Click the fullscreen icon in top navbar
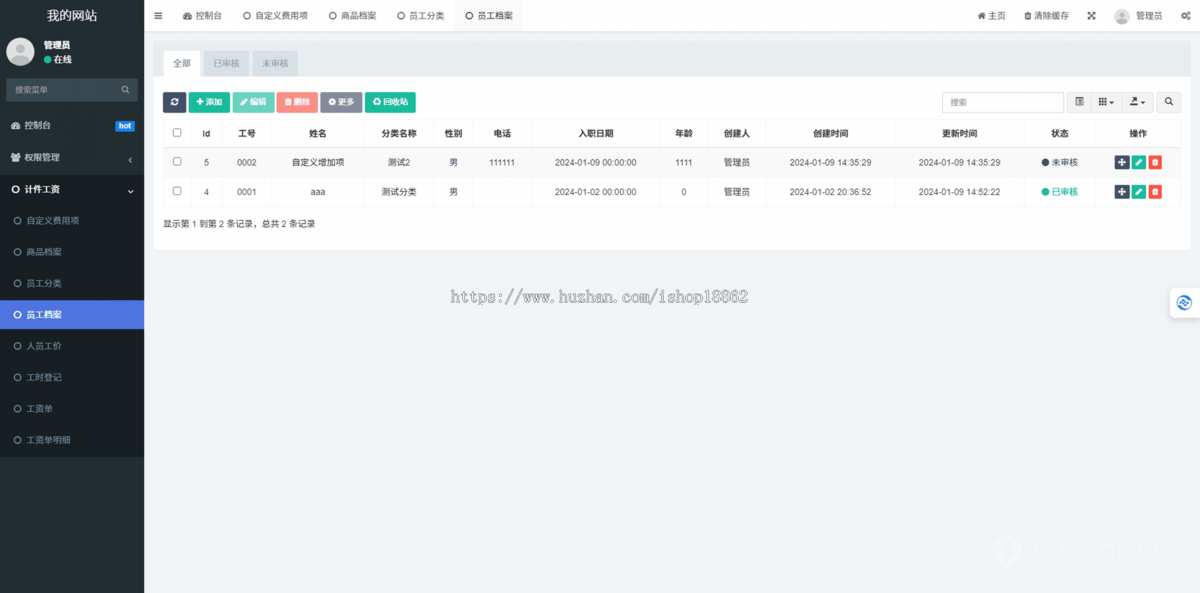This screenshot has width=1200, height=593. [1092, 15]
